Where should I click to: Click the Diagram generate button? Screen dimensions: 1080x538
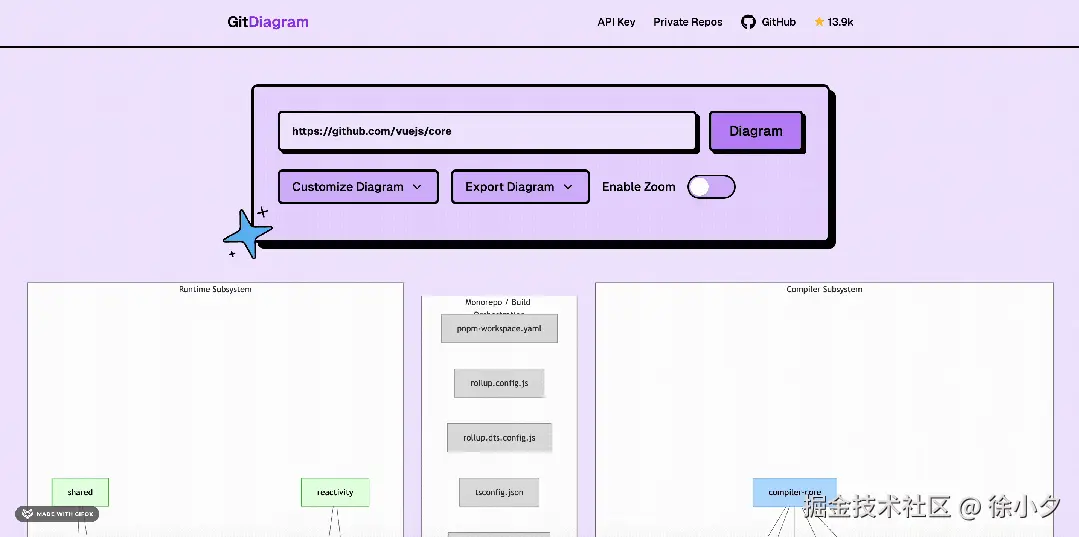(x=756, y=131)
